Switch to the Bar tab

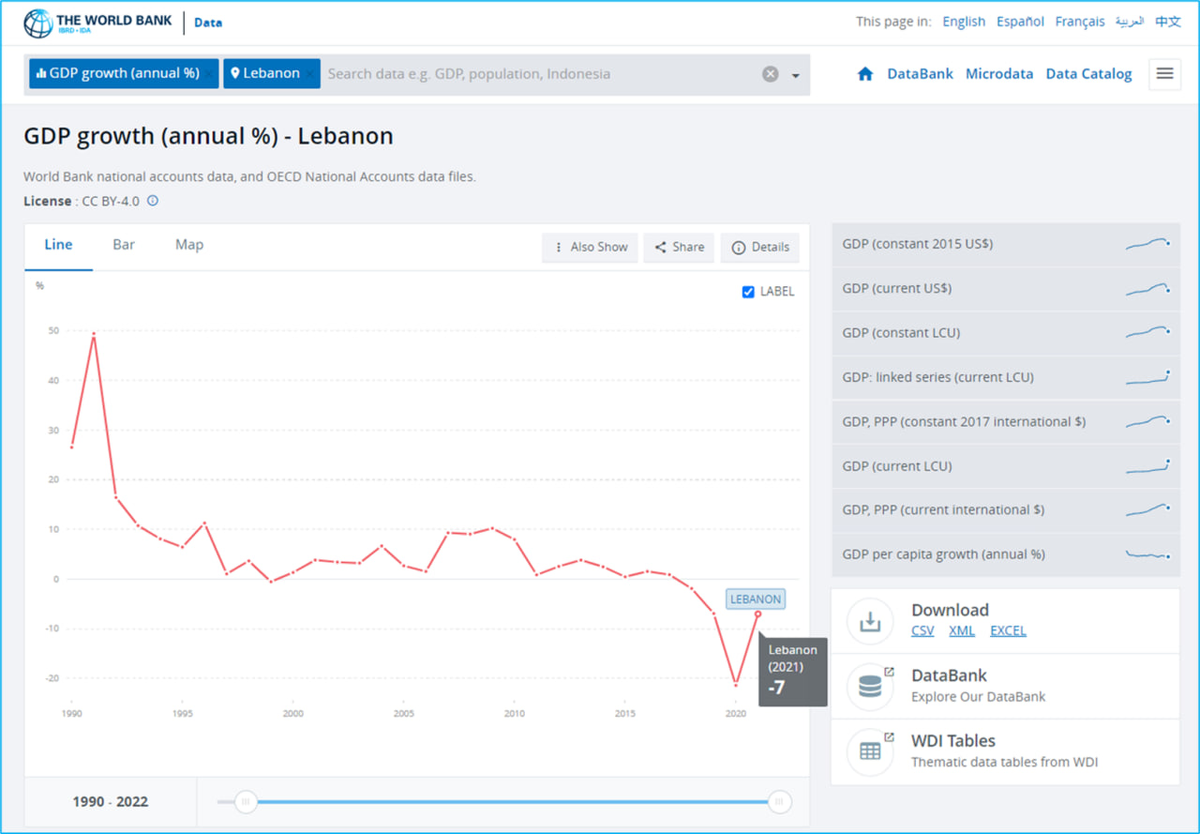click(x=124, y=245)
